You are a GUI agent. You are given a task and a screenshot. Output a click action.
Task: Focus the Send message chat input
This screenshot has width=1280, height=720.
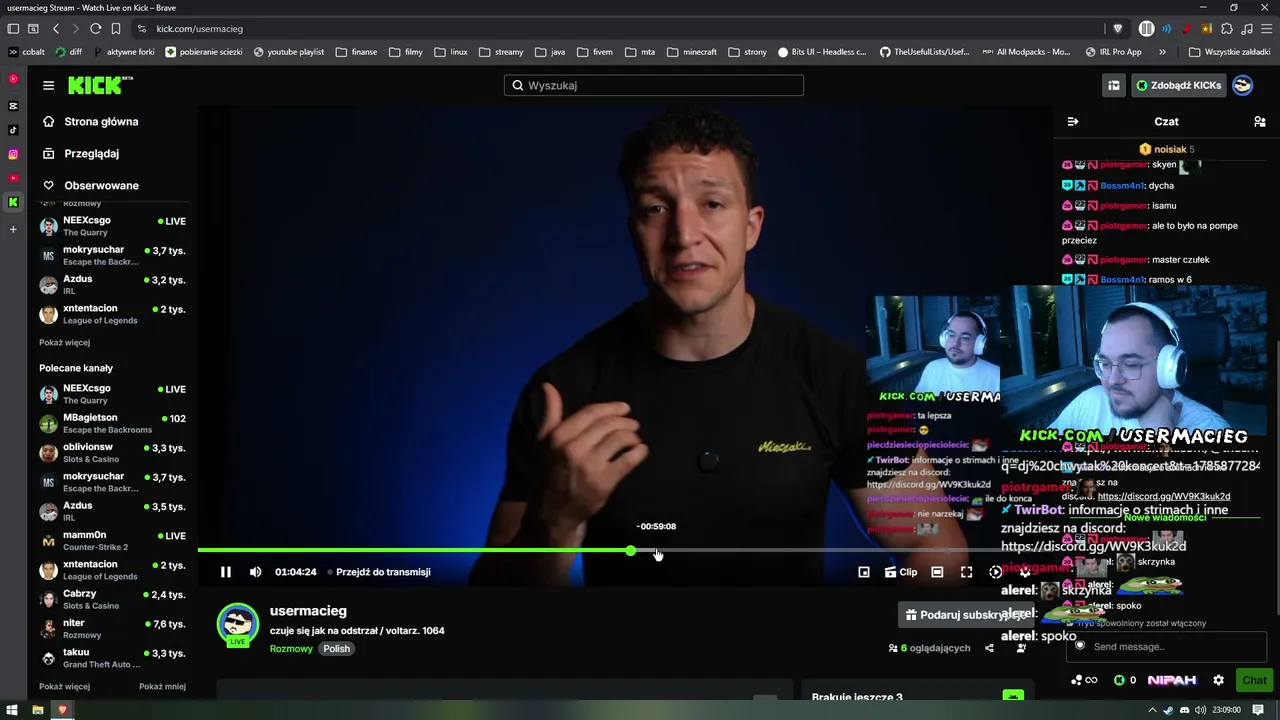point(1166,647)
